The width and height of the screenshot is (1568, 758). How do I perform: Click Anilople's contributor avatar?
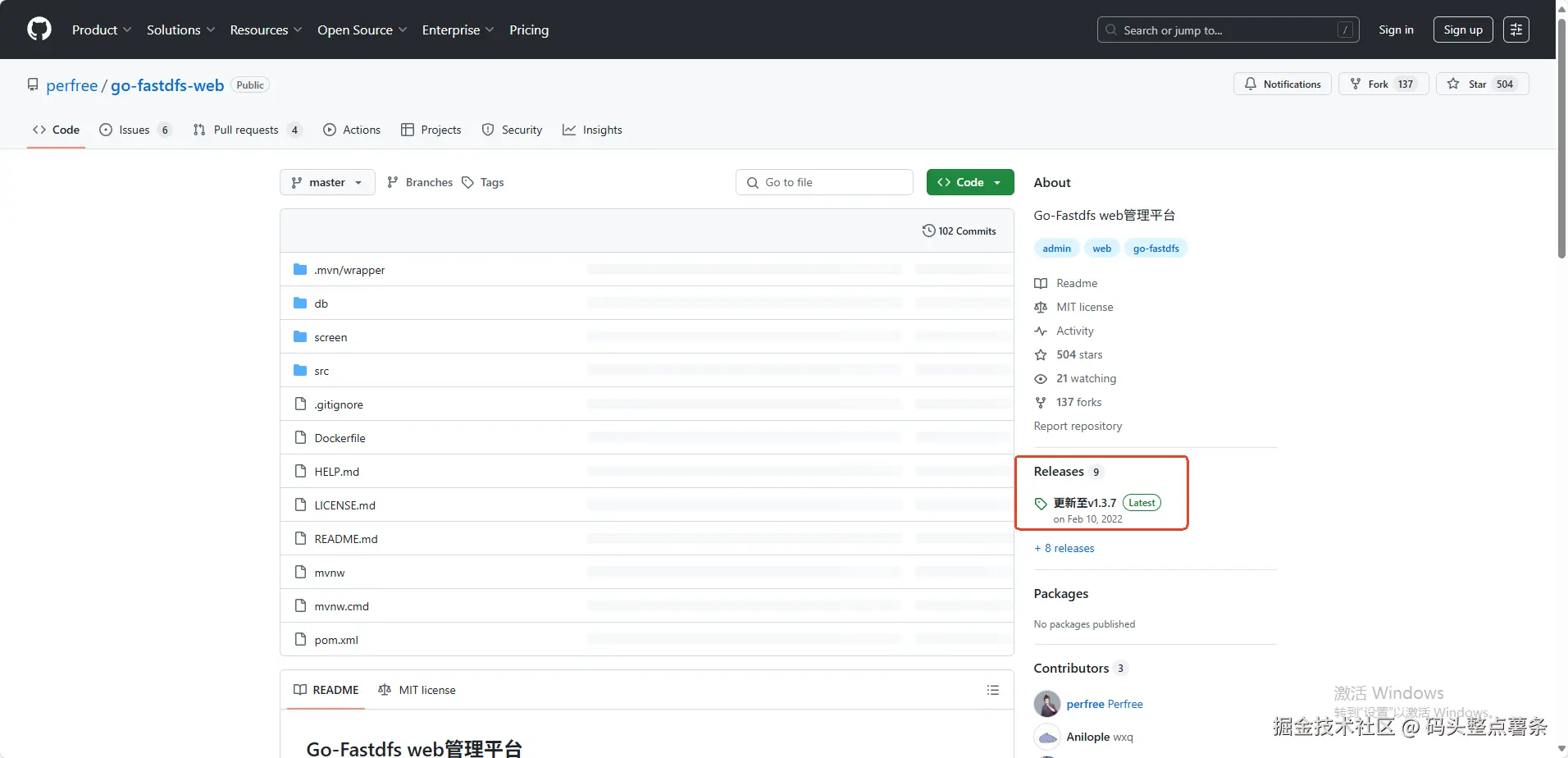click(1047, 737)
